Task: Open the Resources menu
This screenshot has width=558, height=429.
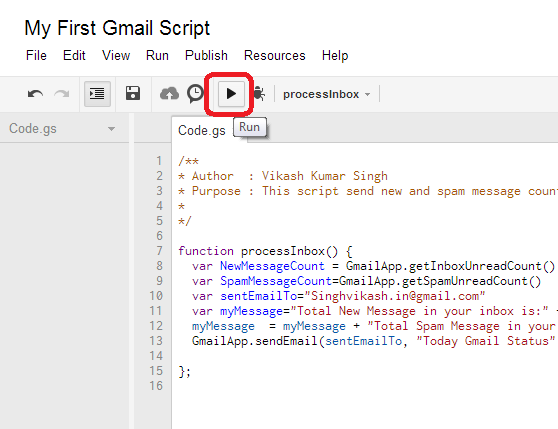Action: click(275, 55)
